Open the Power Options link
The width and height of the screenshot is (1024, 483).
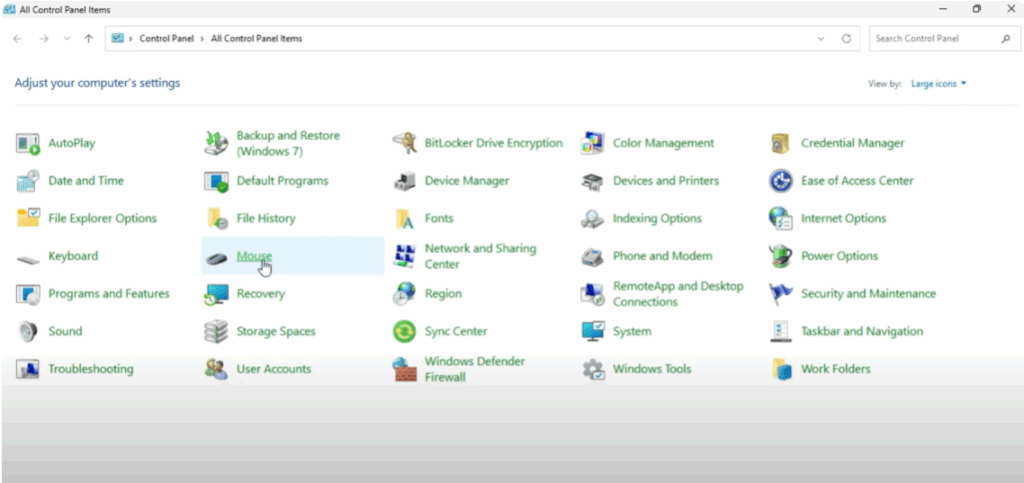(839, 256)
